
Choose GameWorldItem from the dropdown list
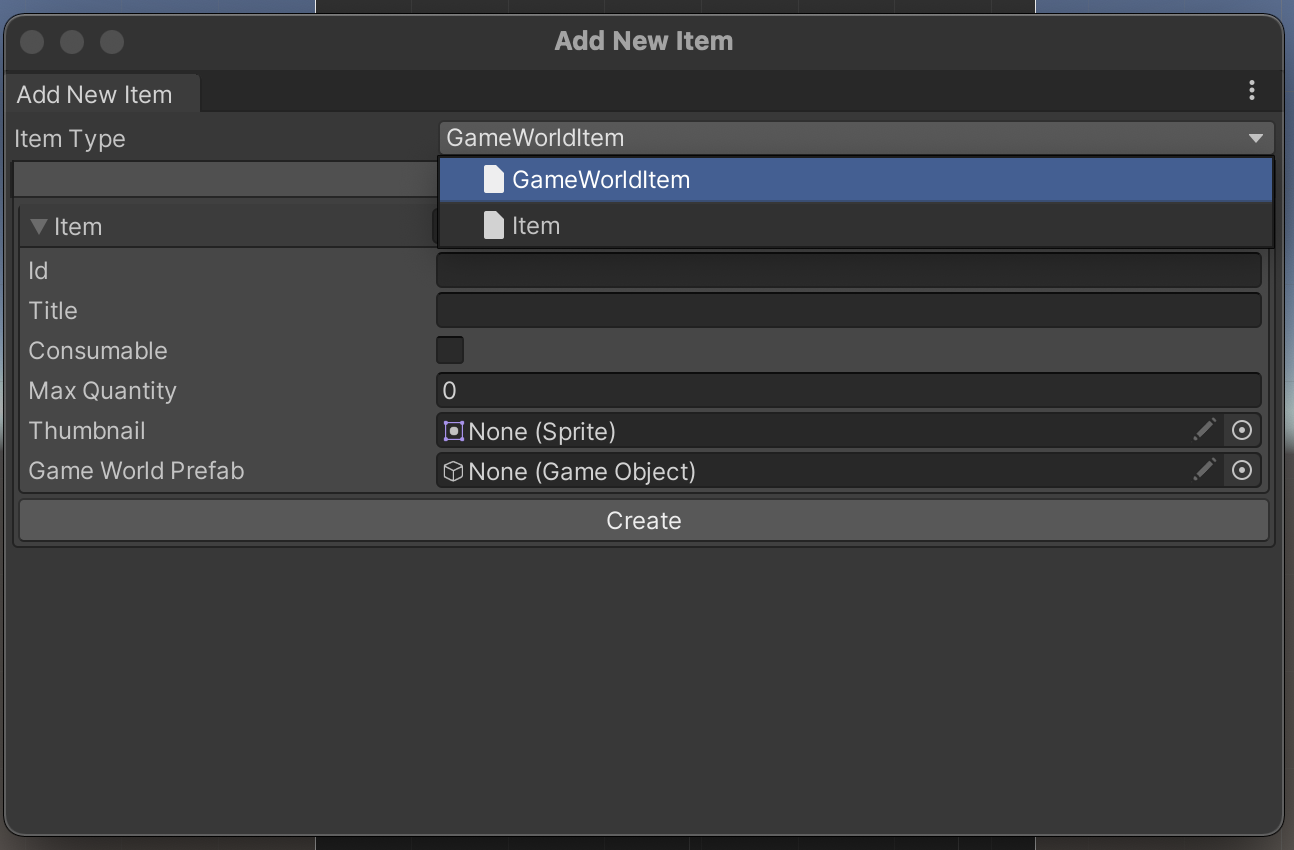click(856, 180)
